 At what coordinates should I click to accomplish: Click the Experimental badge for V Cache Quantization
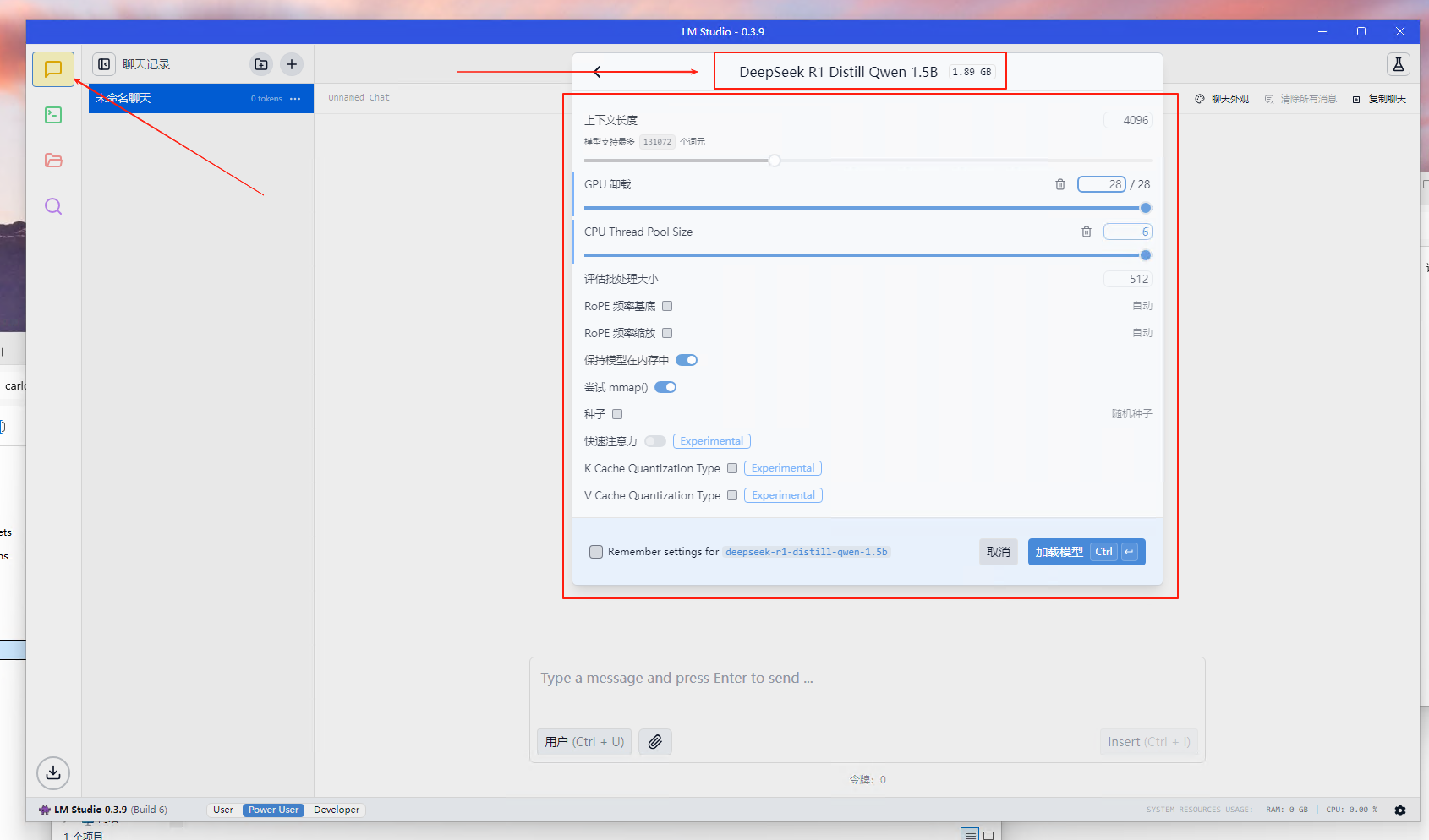pos(783,495)
